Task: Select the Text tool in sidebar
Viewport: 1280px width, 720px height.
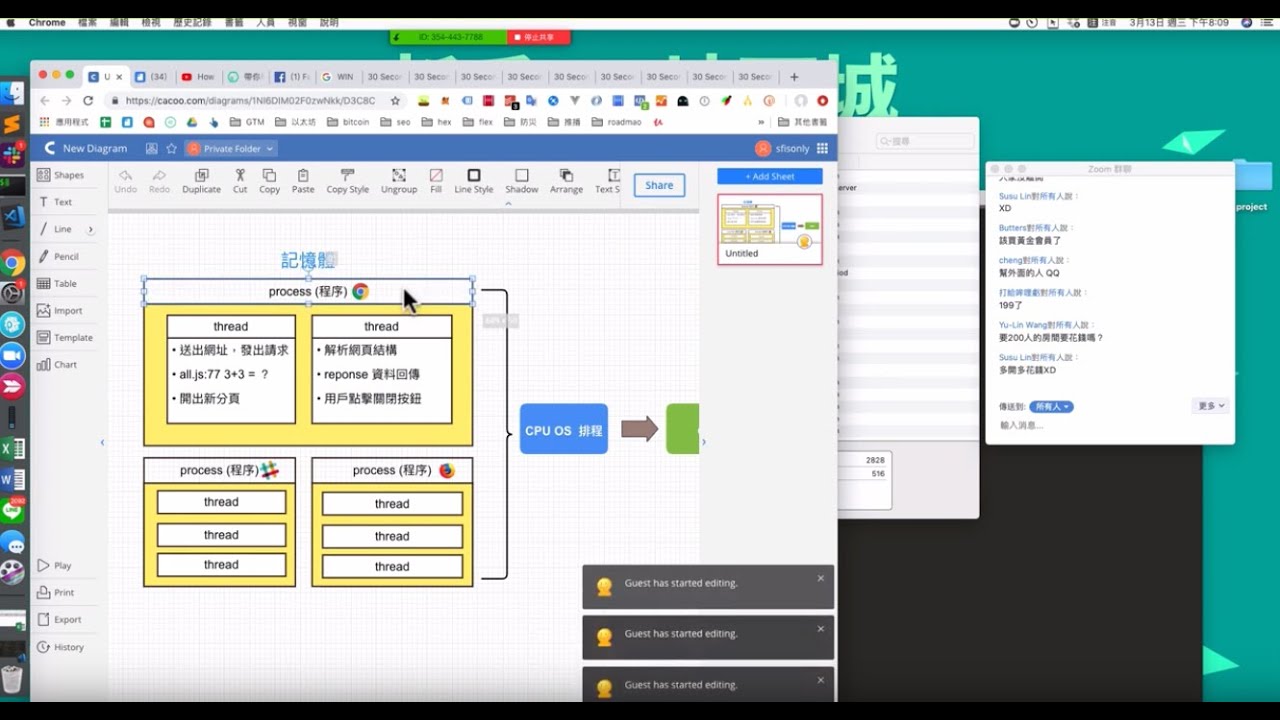Action: 55,202
